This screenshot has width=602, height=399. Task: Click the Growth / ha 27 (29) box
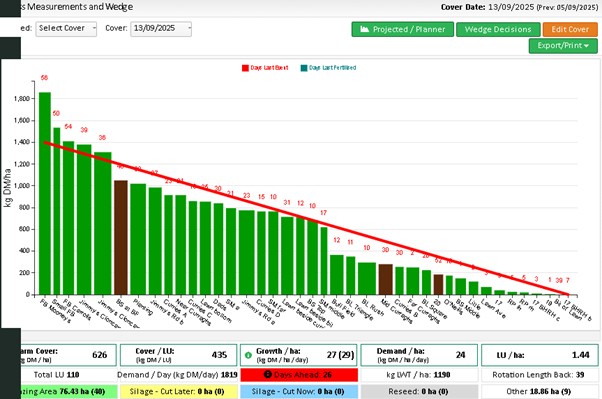click(299, 355)
